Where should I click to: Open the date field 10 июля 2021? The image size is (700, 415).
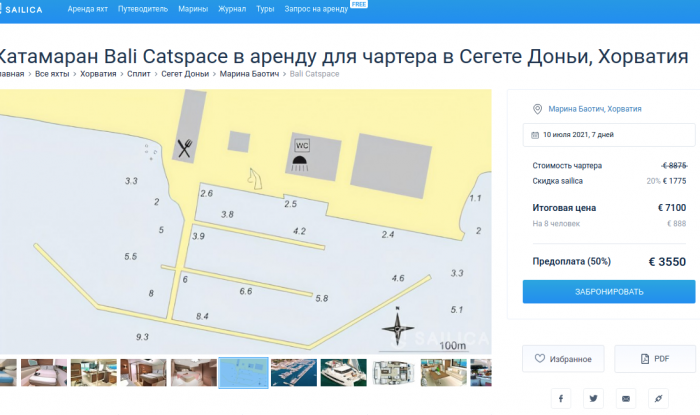[x=609, y=135]
